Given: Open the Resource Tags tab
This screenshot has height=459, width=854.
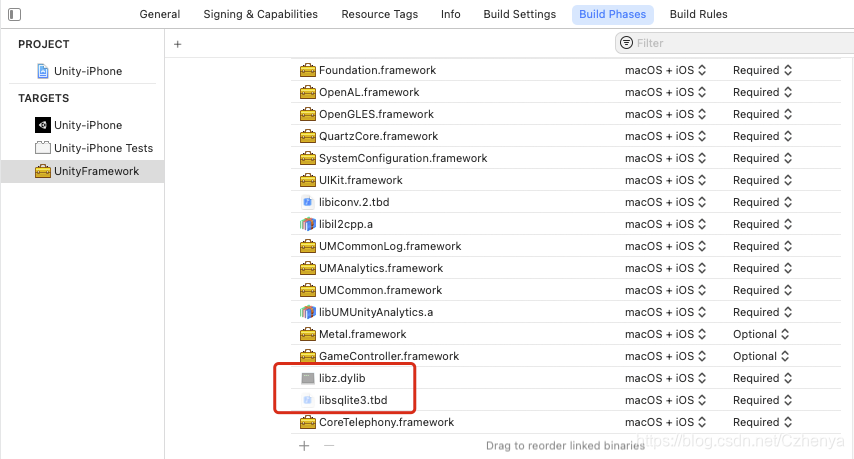Looking at the screenshot, I should click(x=380, y=14).
